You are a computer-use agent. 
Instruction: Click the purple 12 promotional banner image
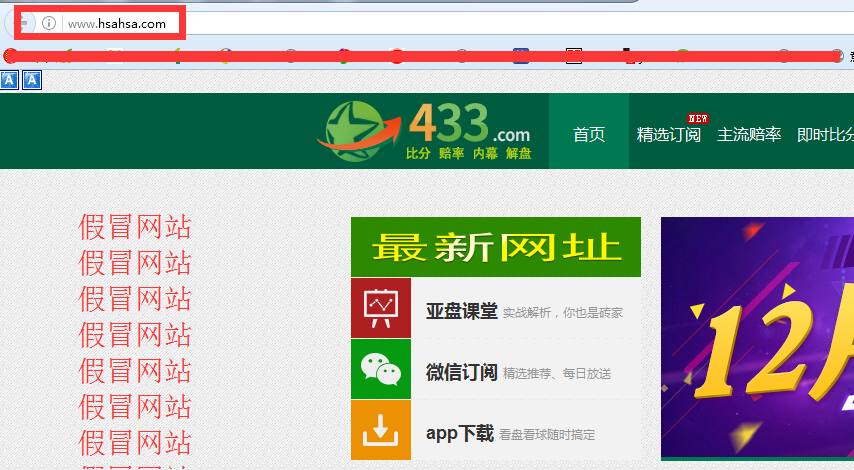click(x=757, y=337)
